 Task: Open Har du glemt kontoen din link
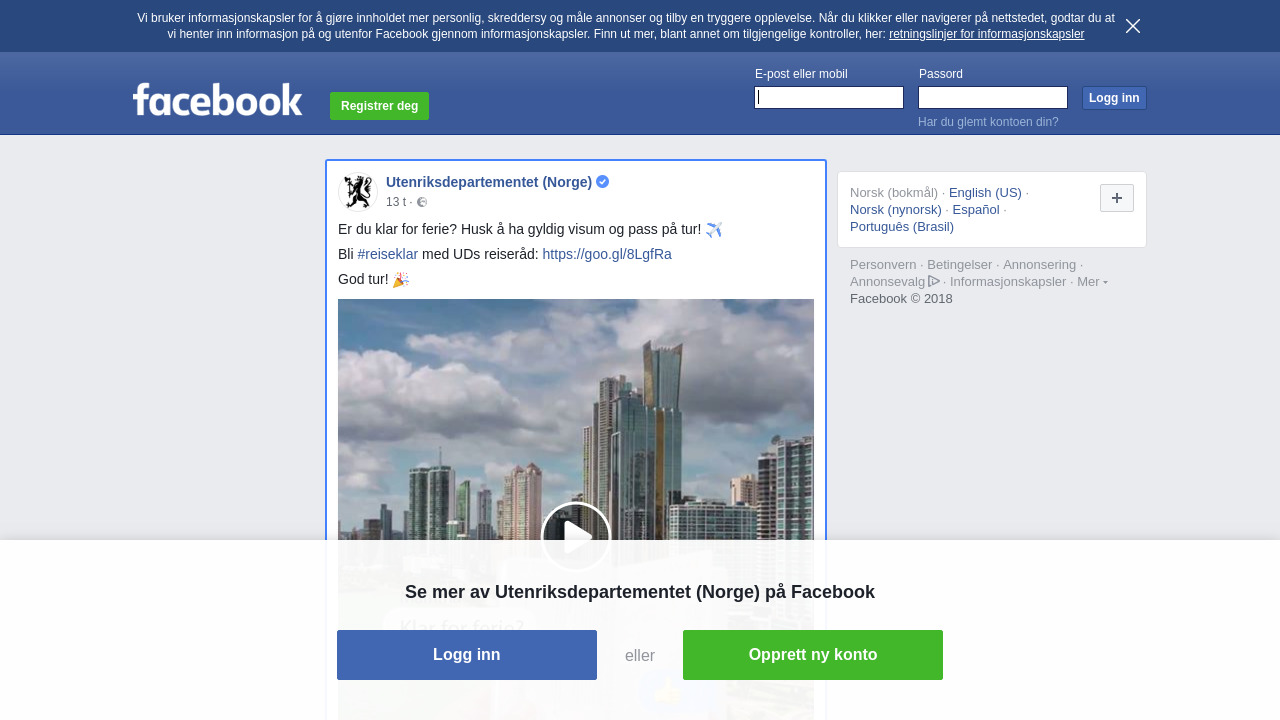(x=988, y=122)
